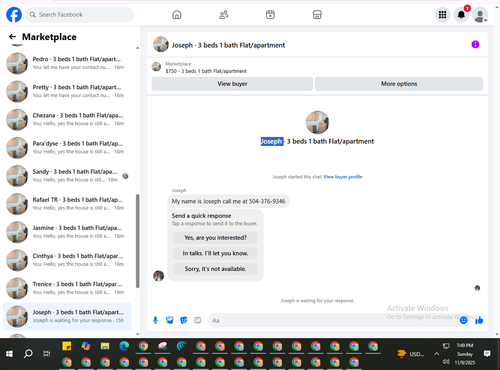Image resolution: width=500 pixels, height=370 pixels.
Task: Click the Search Facebook field
Action: coord(80,15)
